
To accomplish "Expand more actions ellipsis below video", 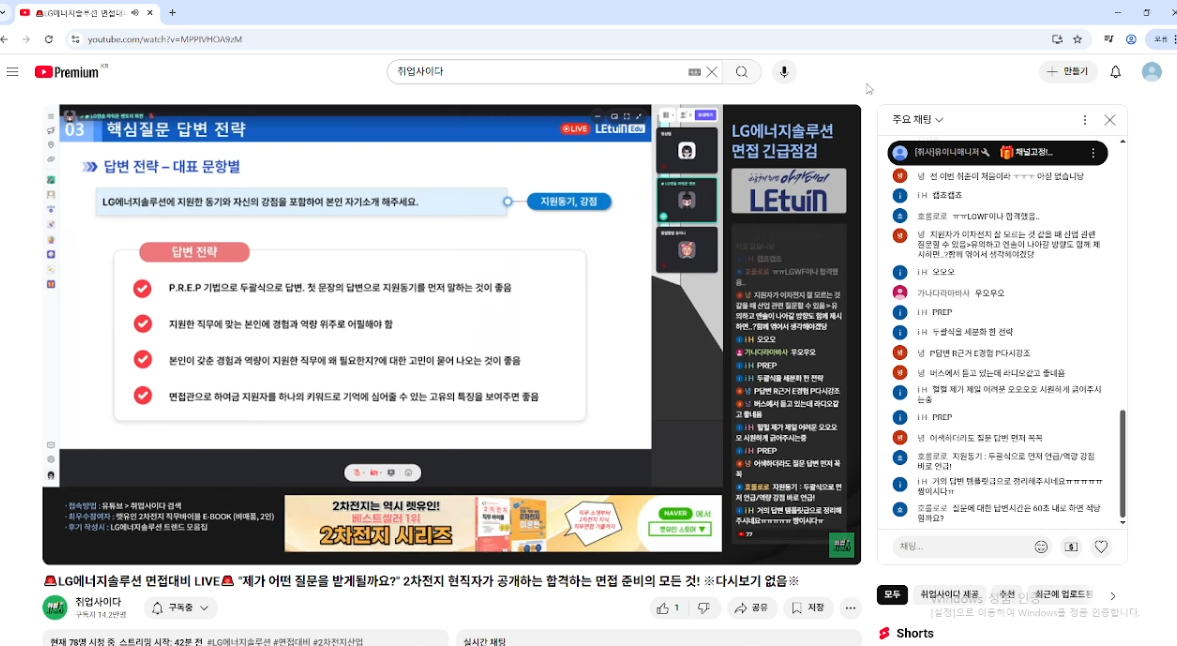I will 850,608.
